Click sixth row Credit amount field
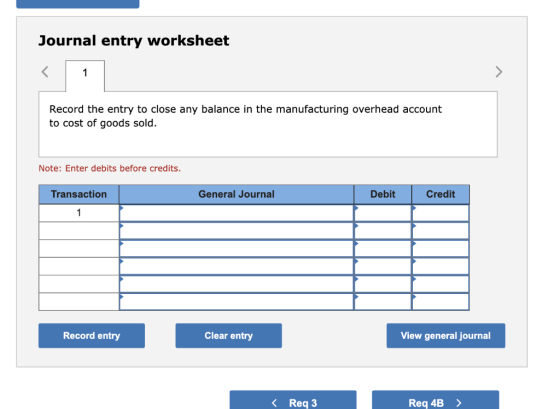 point(440,302)
